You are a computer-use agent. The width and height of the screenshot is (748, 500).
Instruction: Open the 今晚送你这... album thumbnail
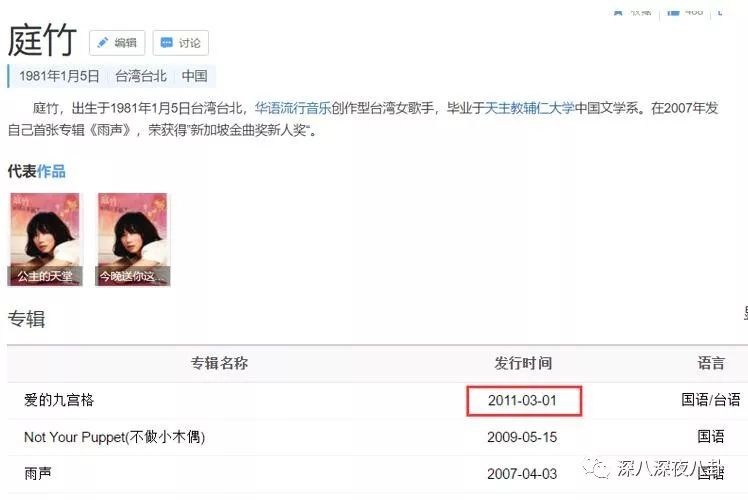click(x=133, y=240)
